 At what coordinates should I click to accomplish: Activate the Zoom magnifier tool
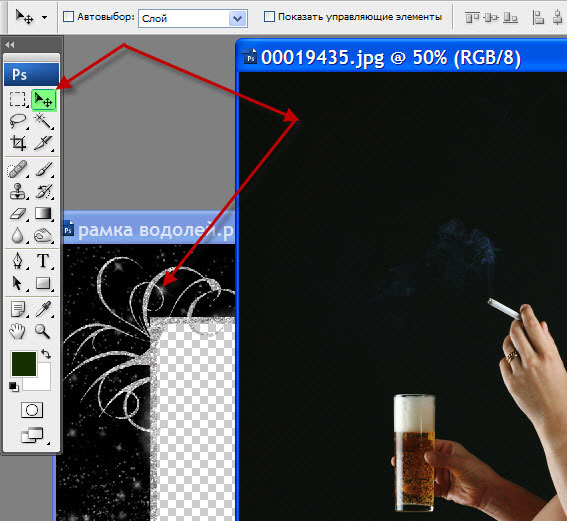[x=42, y=331]
